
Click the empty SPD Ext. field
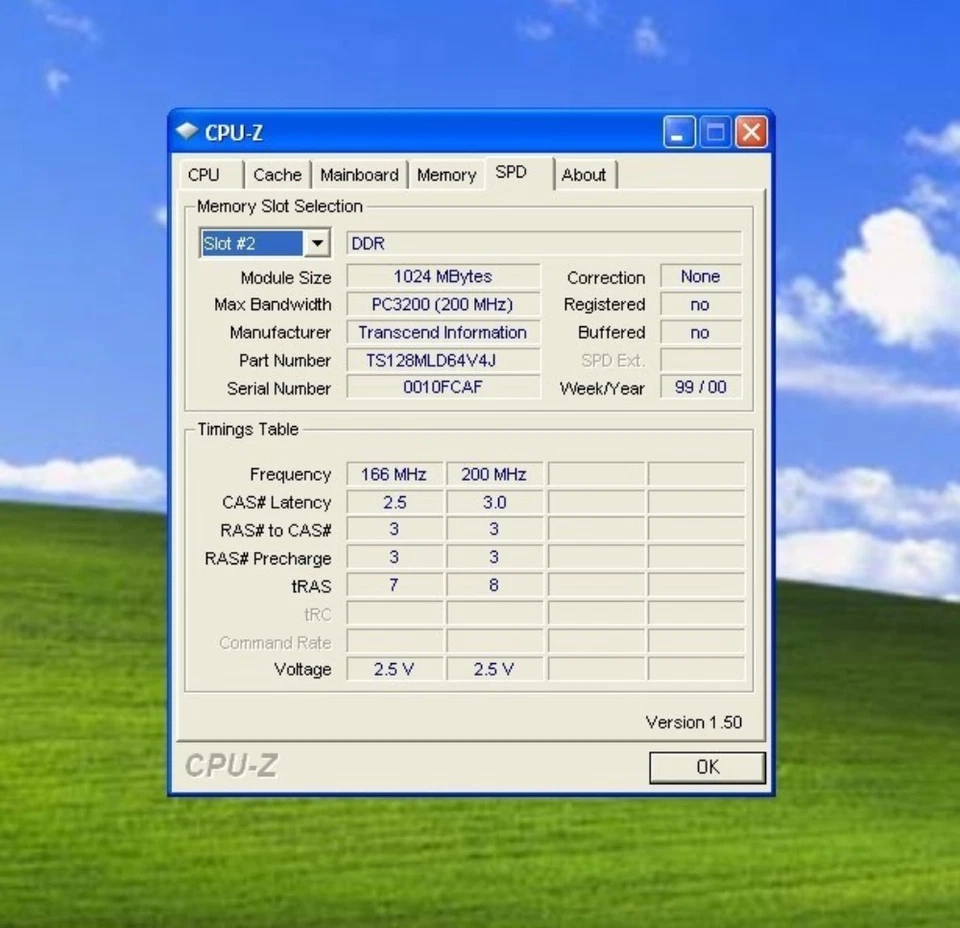(701, 361)
